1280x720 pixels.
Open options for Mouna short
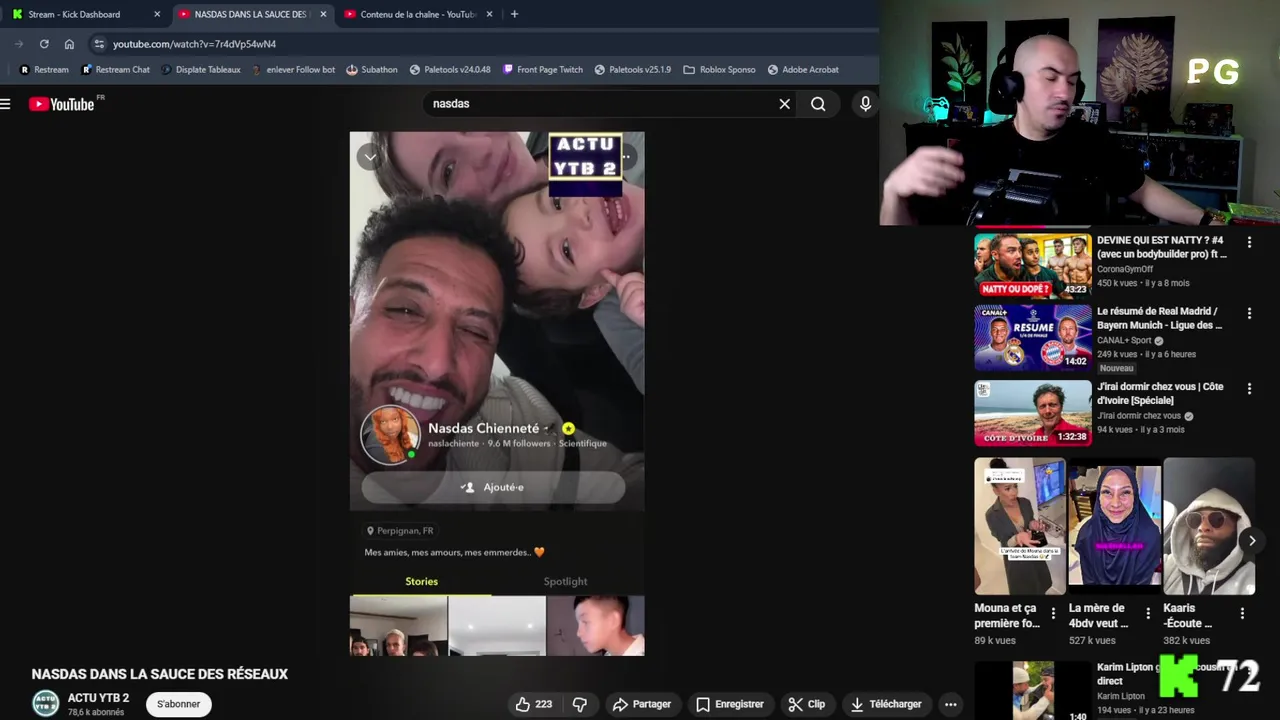click(1053, 614)
